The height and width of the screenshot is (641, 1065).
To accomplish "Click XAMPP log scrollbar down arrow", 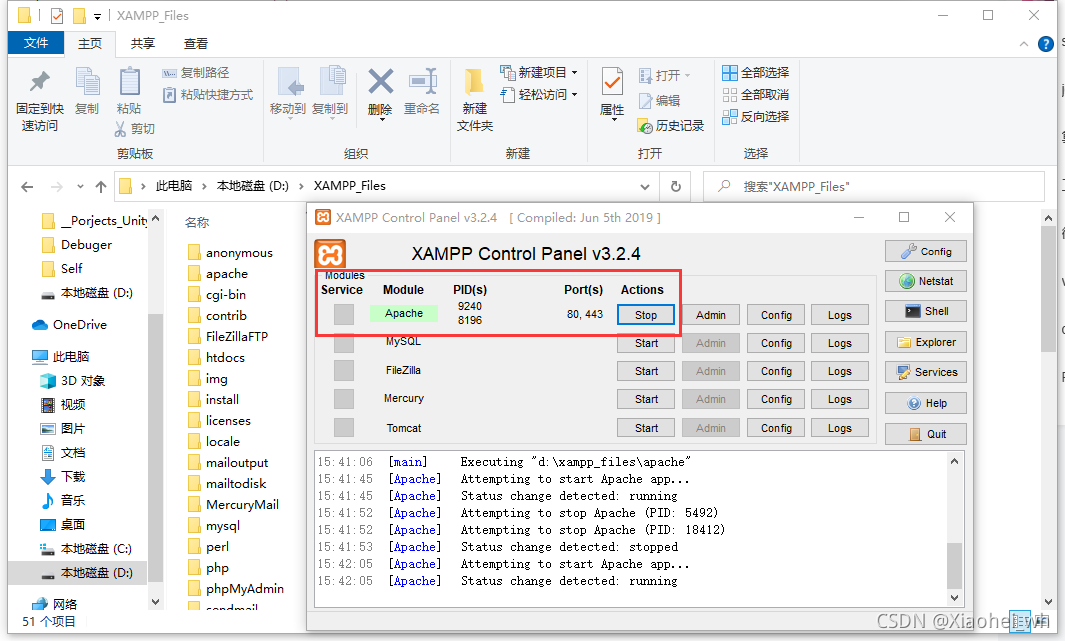I will [954, 598].
